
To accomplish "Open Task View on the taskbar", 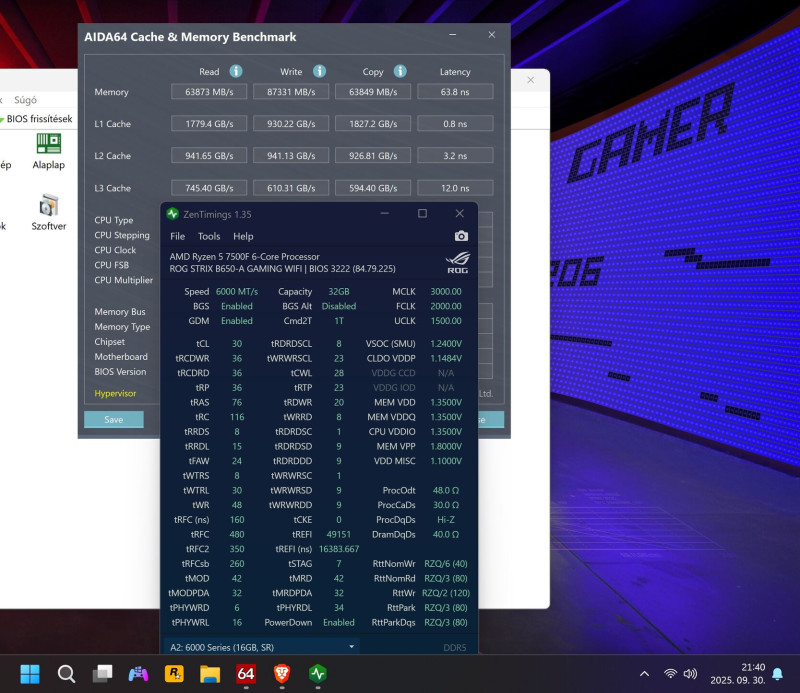I will click(103, 674).
